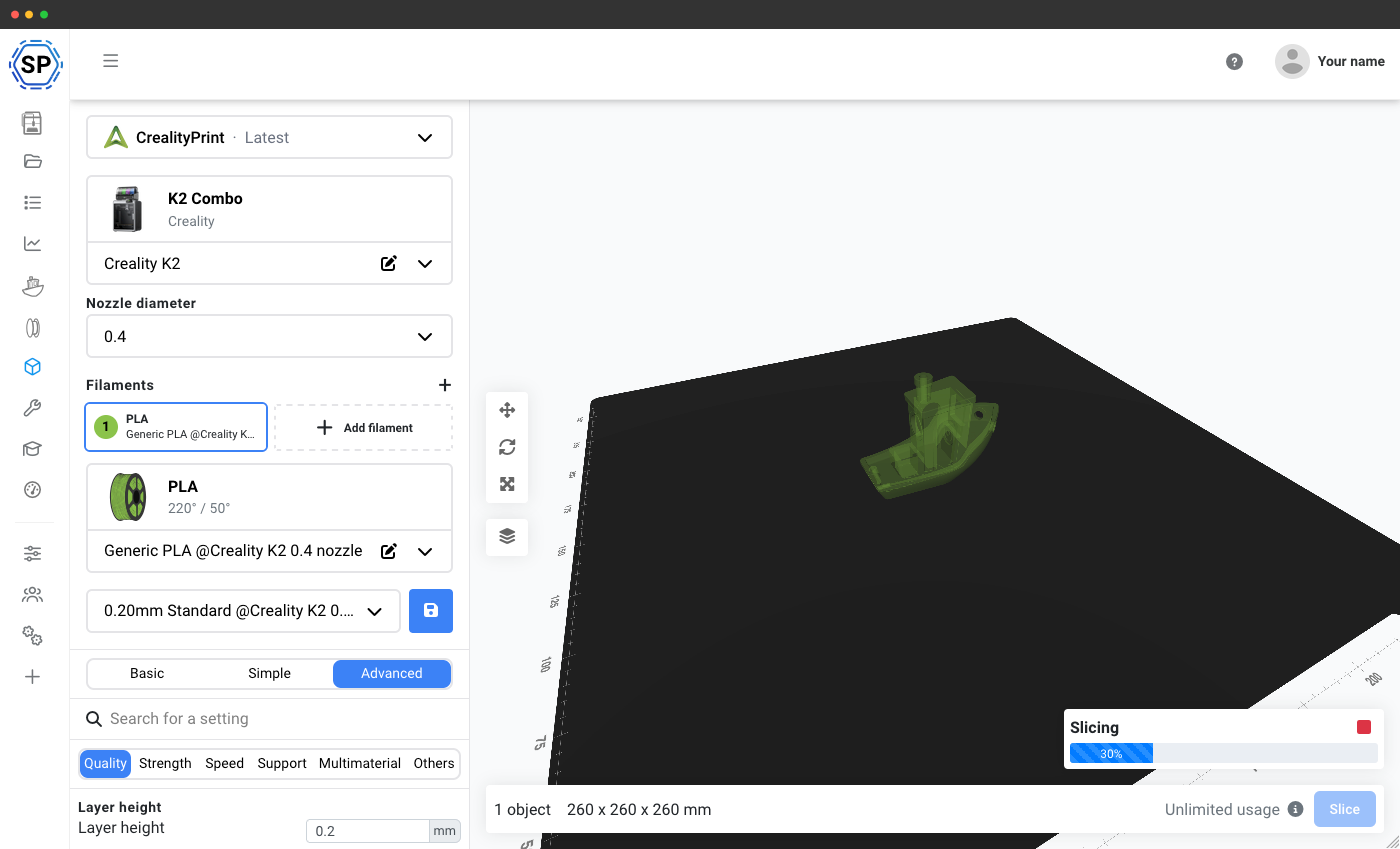Expand the Creality K2 printer profile dropdown
Viewport: 1400px width, 849px height.
pyautogui.click(x=425, y=264)
